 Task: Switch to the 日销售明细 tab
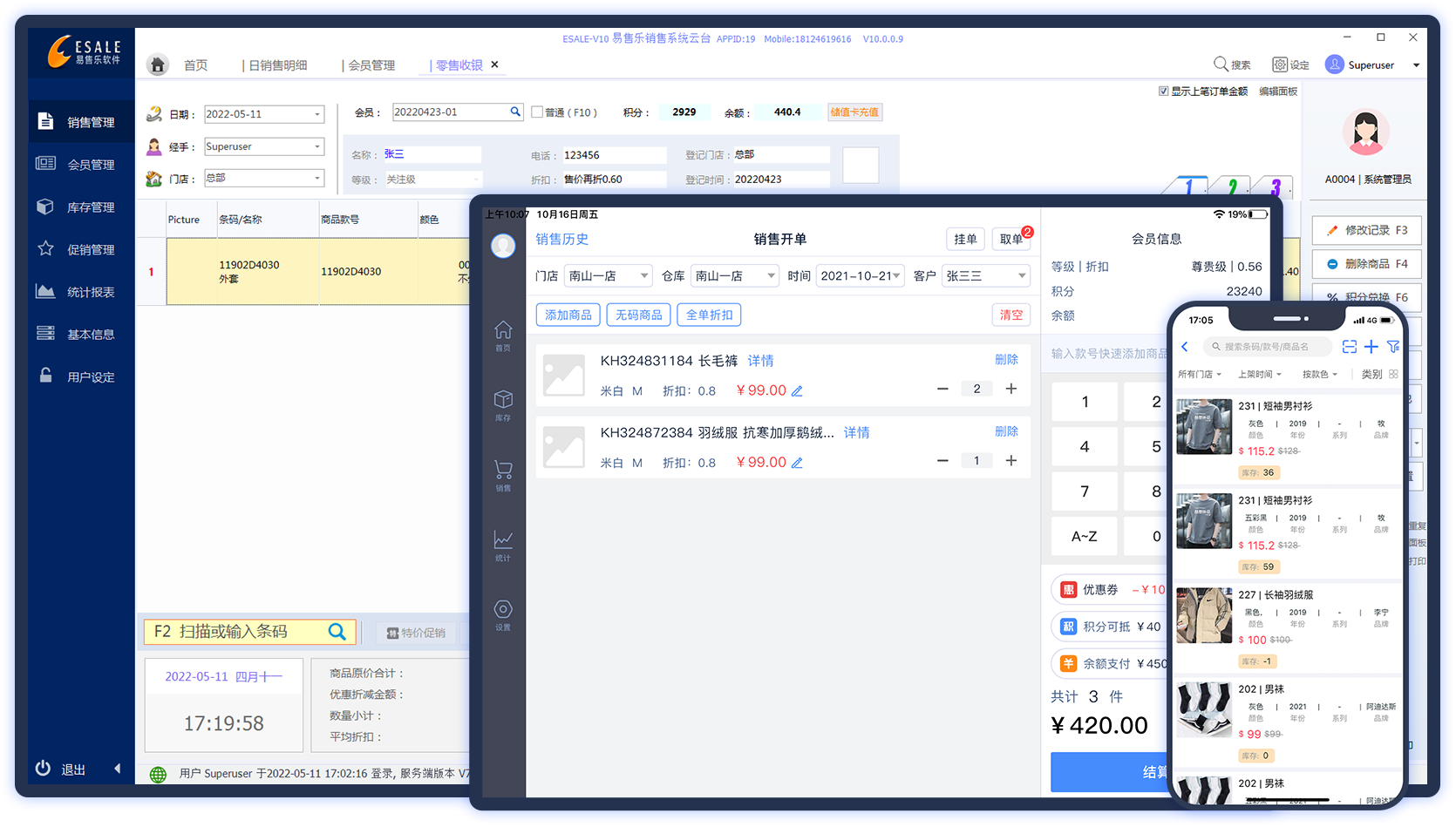[x=277, y=65]
